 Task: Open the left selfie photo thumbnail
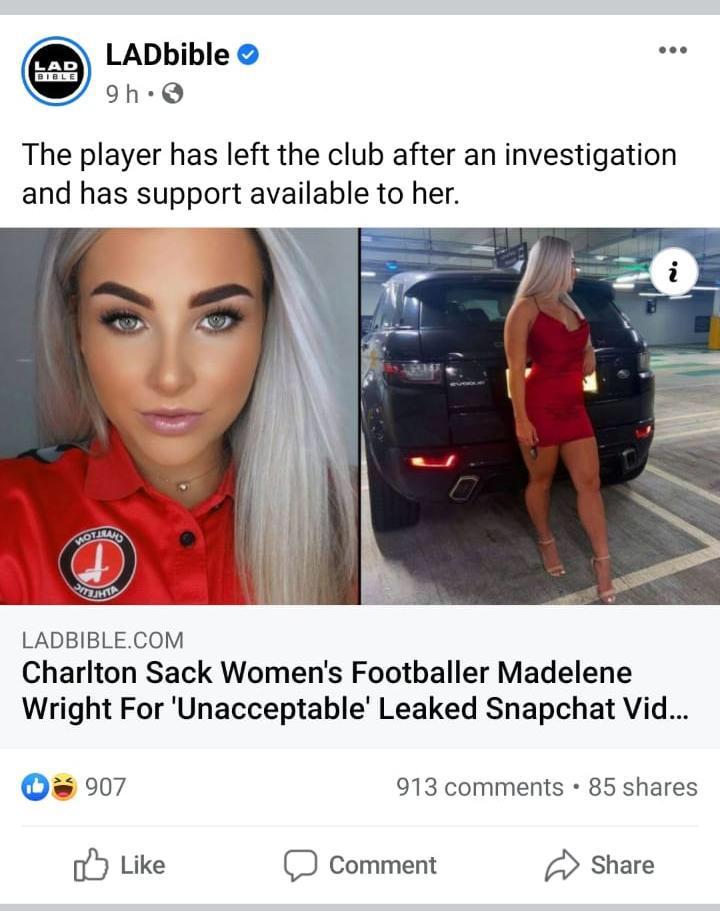click(179, 416)
